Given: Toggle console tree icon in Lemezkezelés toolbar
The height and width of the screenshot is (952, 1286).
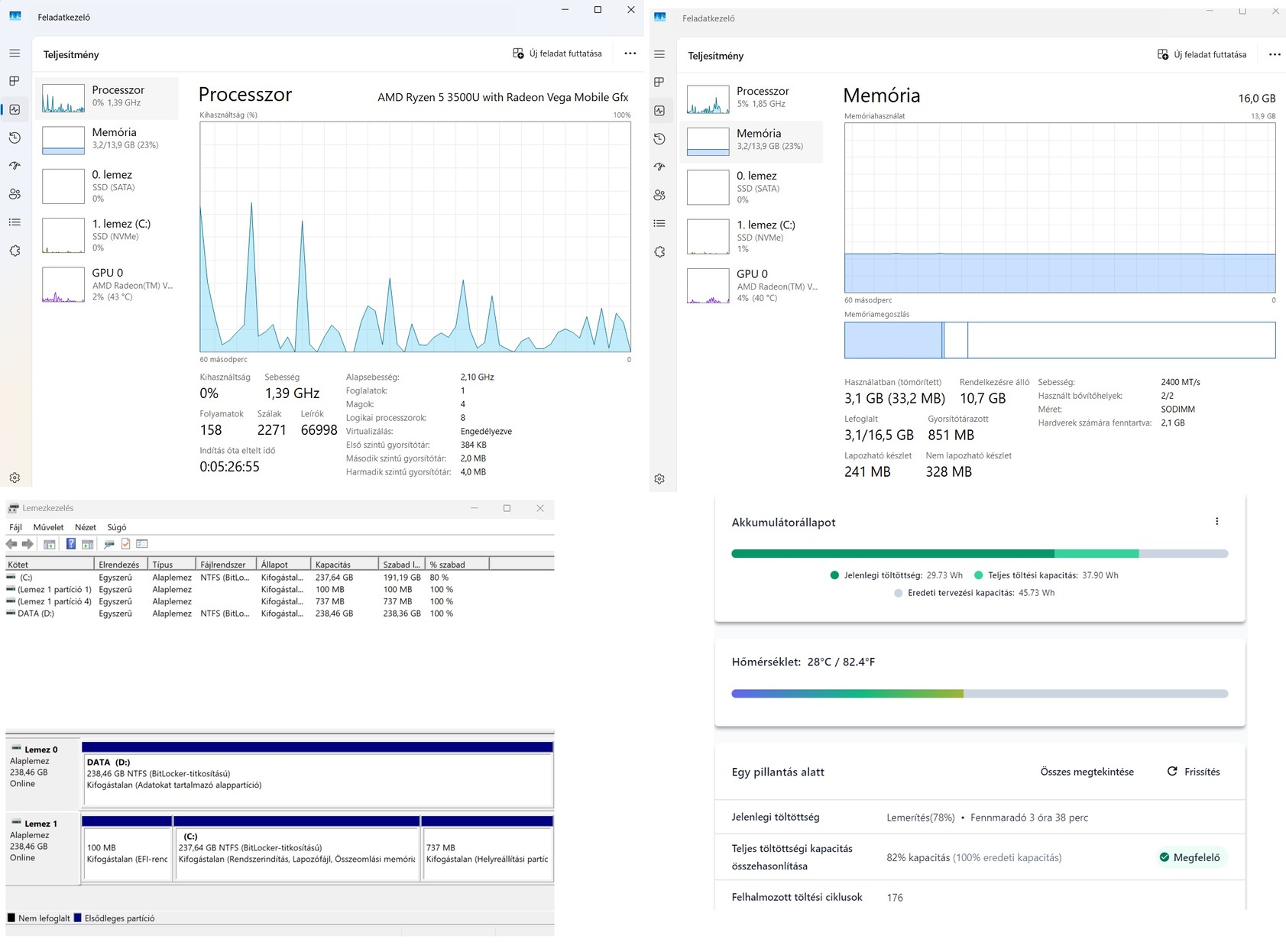Looking at the screenshot, I should coord(49,544).
